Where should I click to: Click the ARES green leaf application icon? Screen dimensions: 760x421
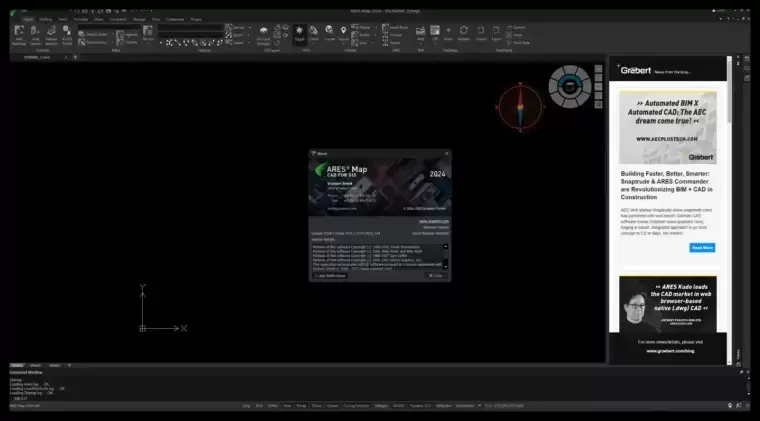click(13, 12)
